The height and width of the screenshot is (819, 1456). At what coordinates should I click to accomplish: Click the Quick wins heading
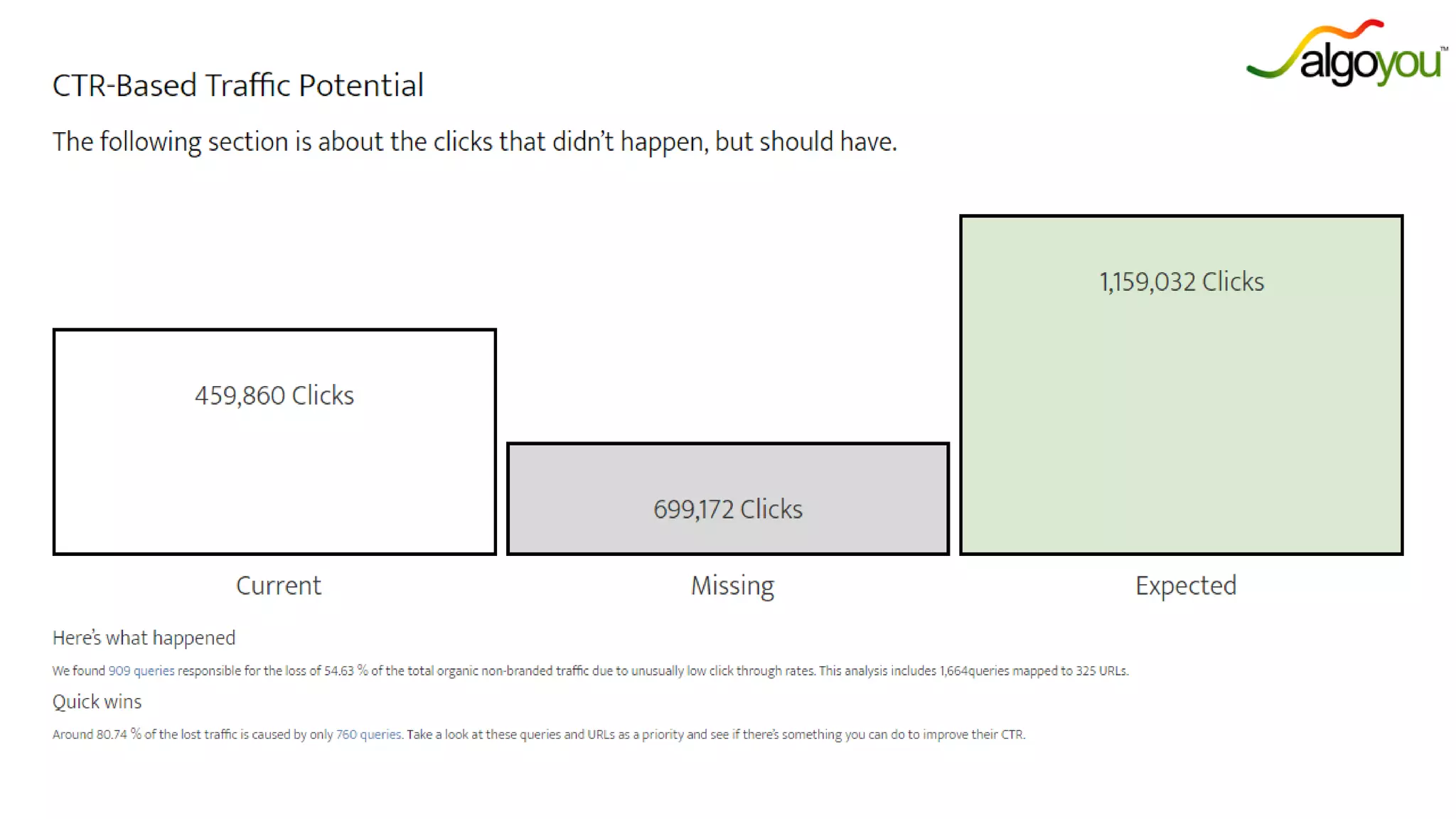click(97, 702)
